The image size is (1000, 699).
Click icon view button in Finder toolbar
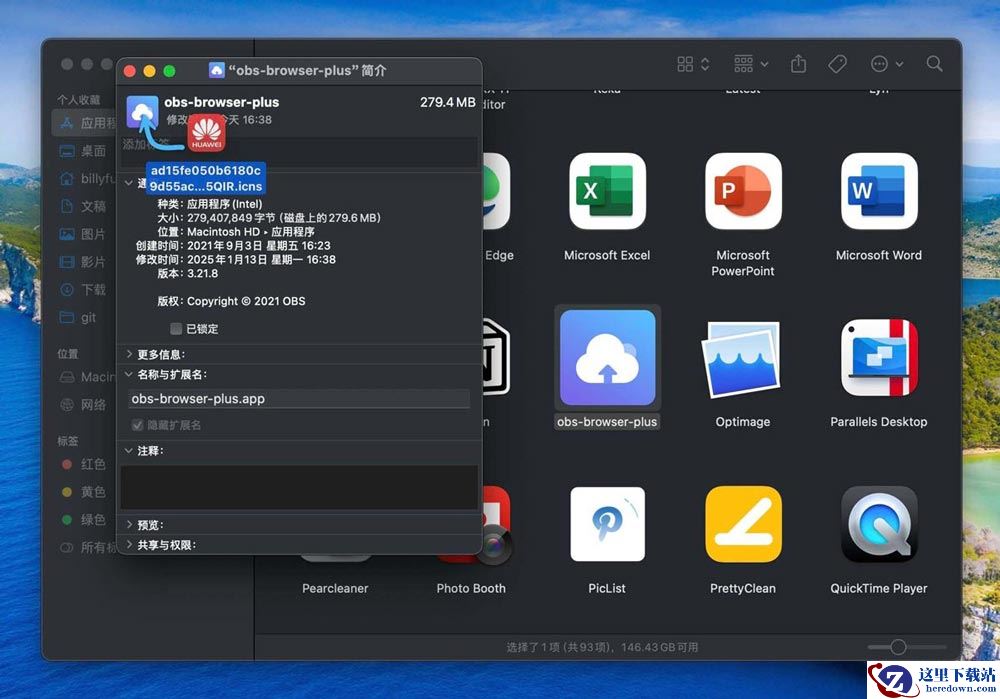[685, 64]
